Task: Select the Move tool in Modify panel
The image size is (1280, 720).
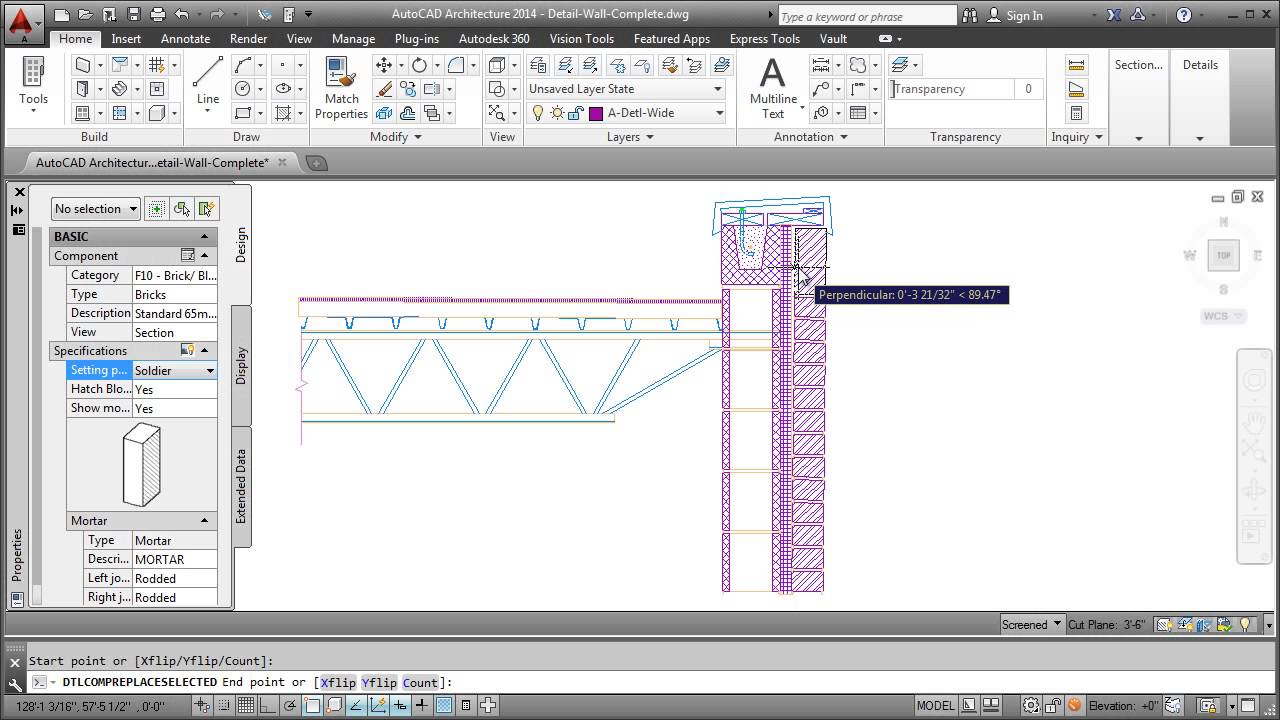Action: (x=385, y=64)
